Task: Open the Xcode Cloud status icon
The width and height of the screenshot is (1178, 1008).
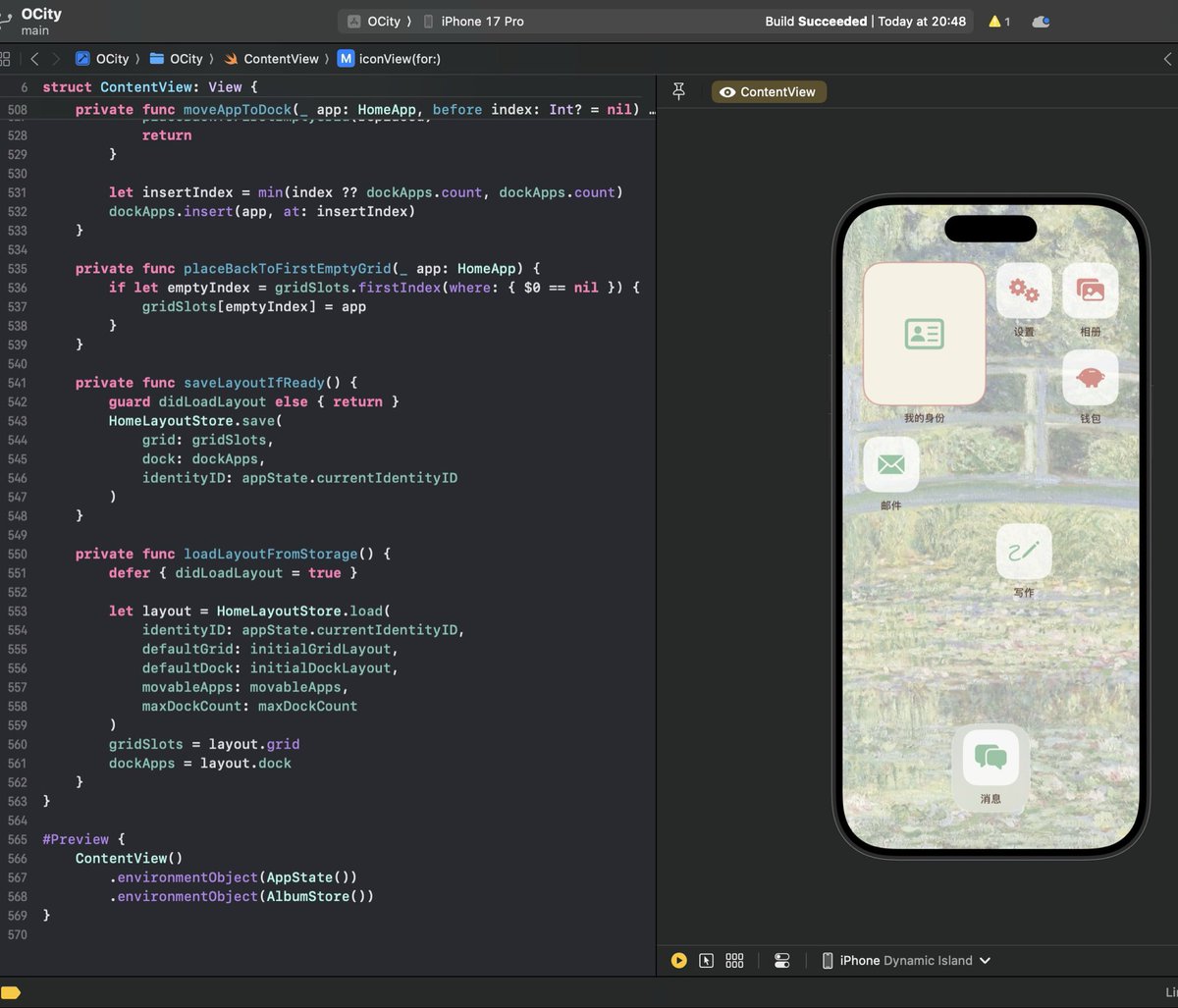Action: pyautogui.click(x=1042, y=22)
